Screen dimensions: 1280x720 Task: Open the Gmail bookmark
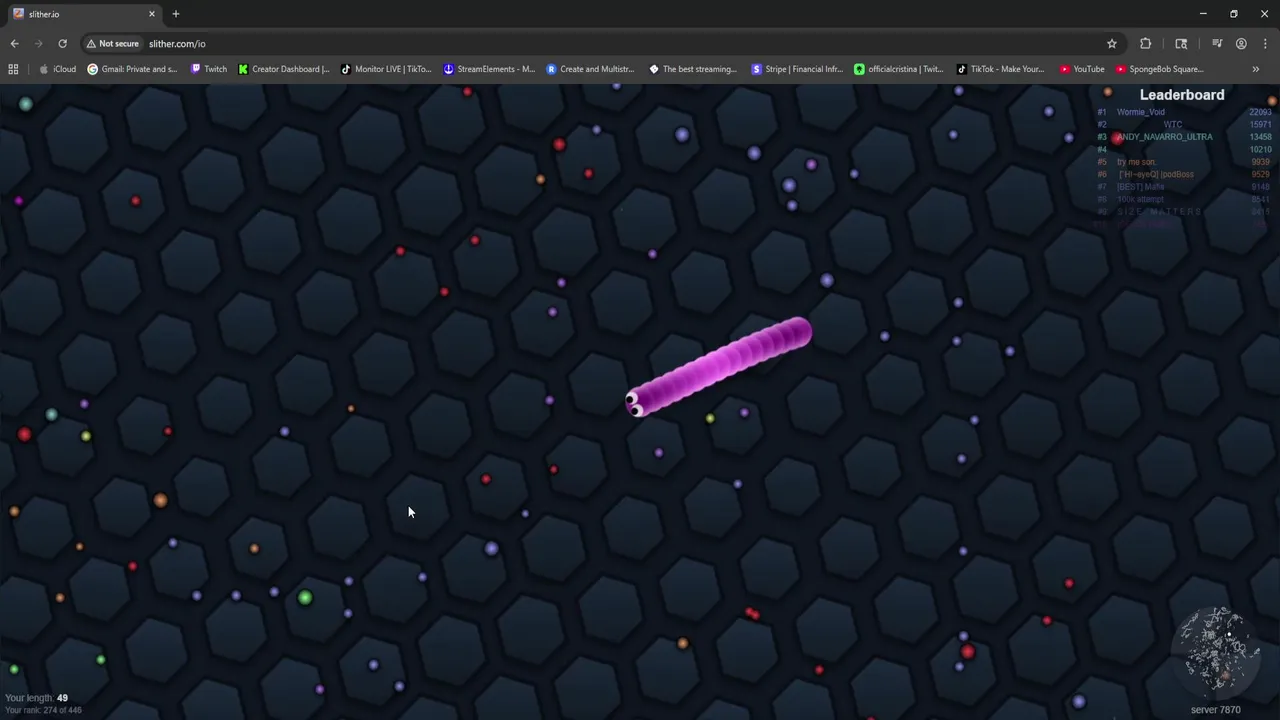click(132, 69)
